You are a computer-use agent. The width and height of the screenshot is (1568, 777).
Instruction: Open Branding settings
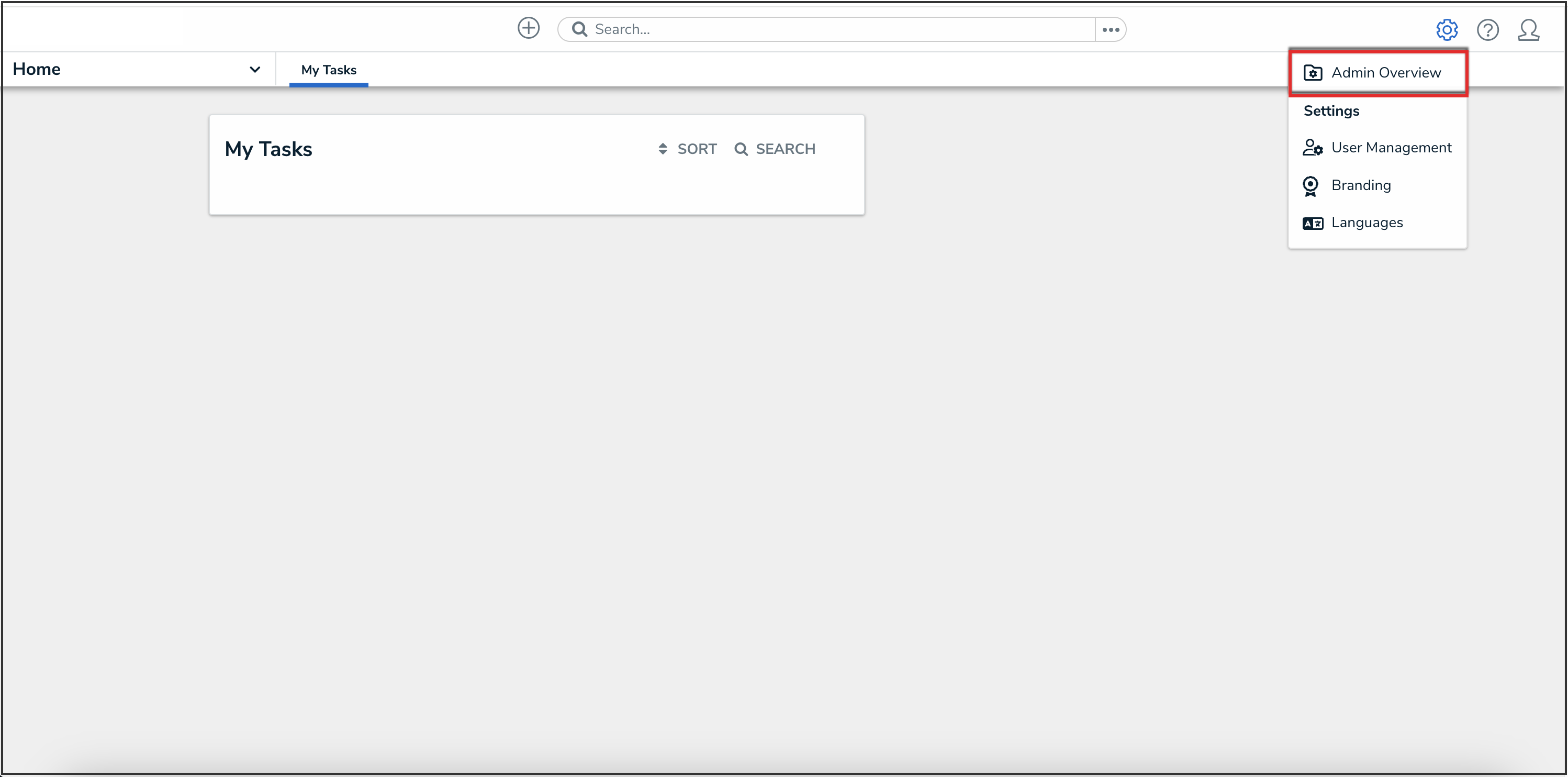(x=1362, y=186)
